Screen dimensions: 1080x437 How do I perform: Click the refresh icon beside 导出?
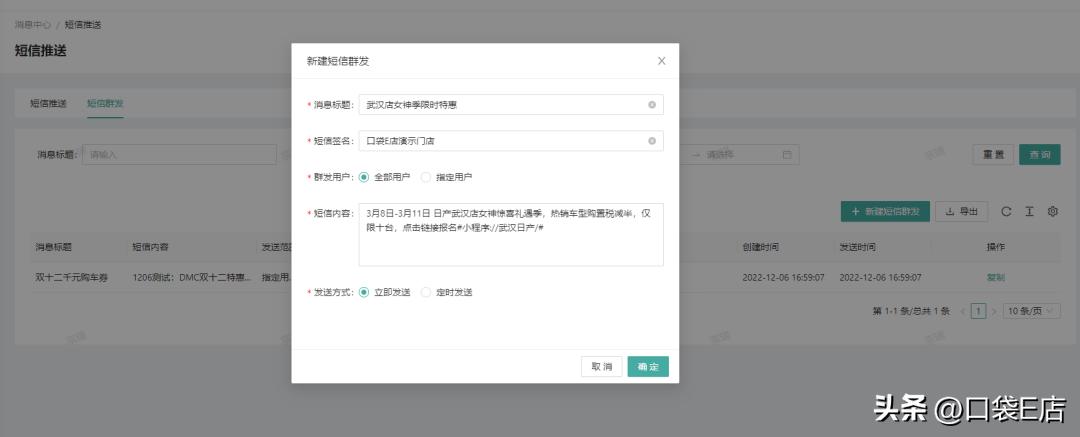[x=1006, y=212]
